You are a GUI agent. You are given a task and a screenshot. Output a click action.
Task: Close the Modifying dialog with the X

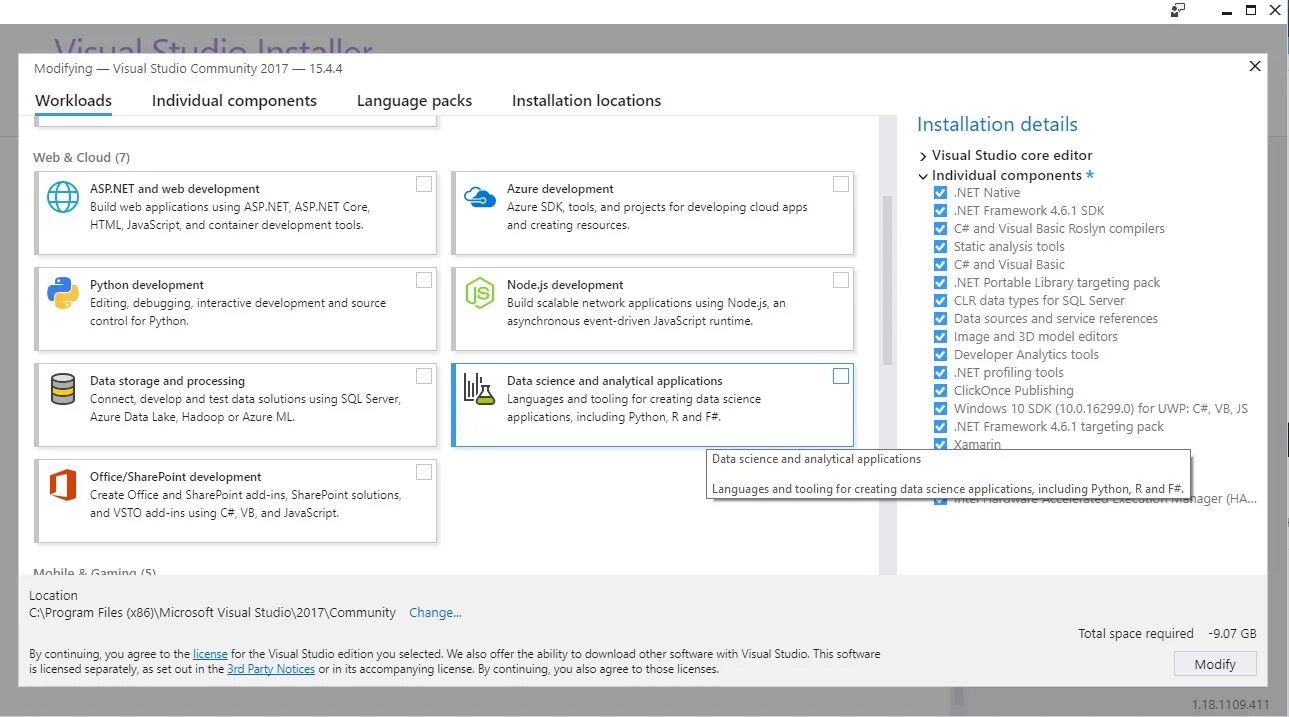(1255, 66)
